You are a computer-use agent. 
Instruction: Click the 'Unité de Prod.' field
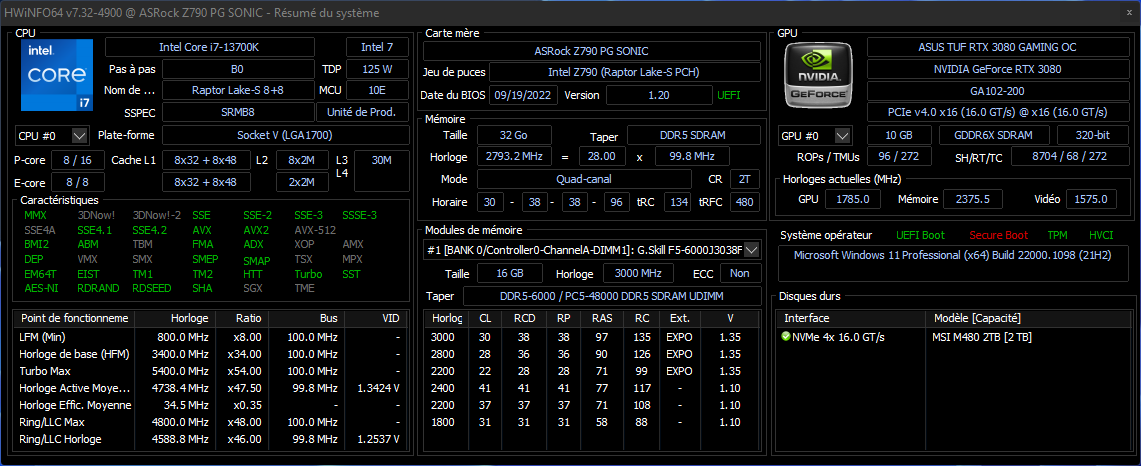(362, 112)
